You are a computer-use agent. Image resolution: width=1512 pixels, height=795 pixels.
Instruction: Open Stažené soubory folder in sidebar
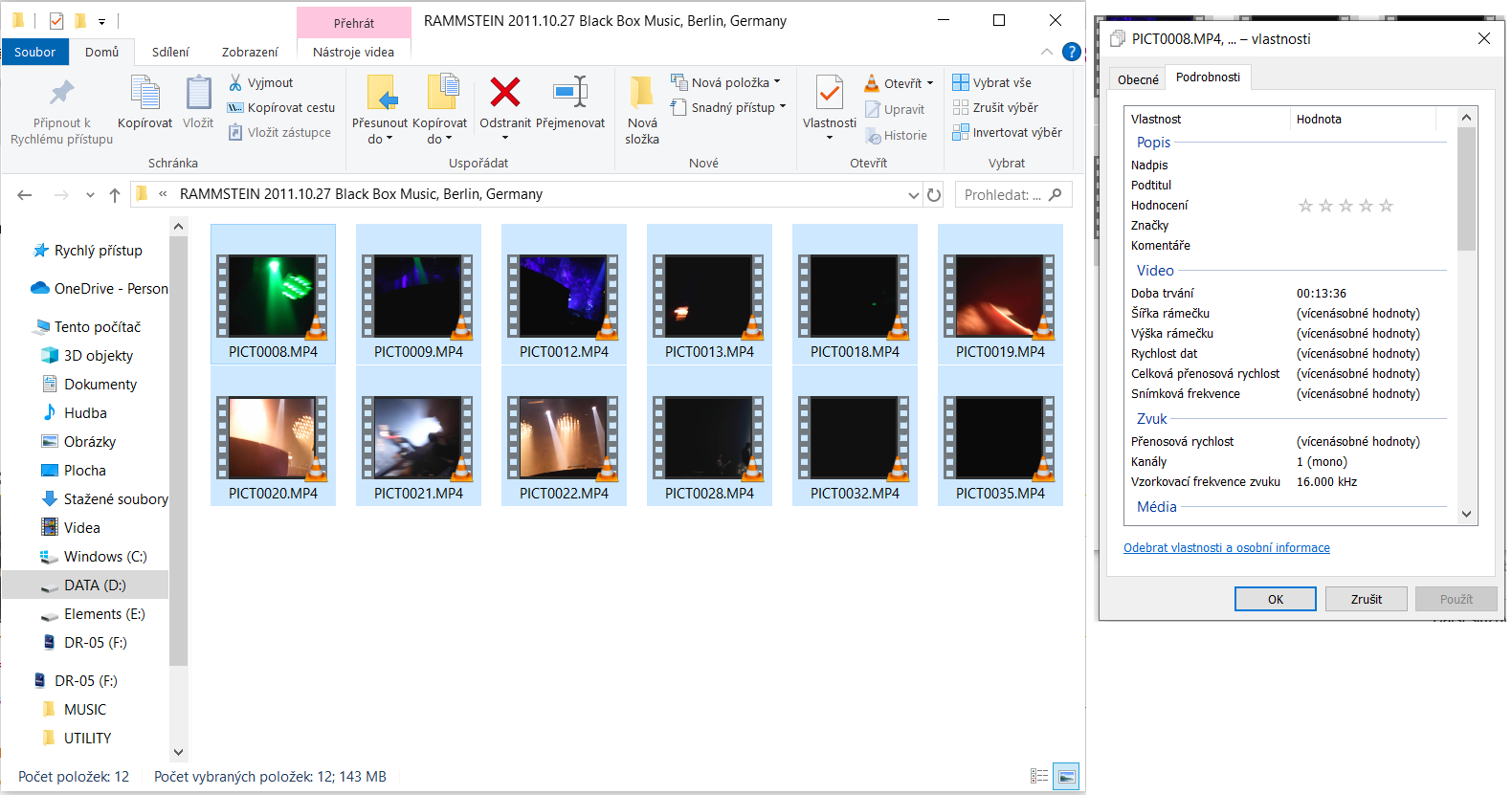click(105, 499)
